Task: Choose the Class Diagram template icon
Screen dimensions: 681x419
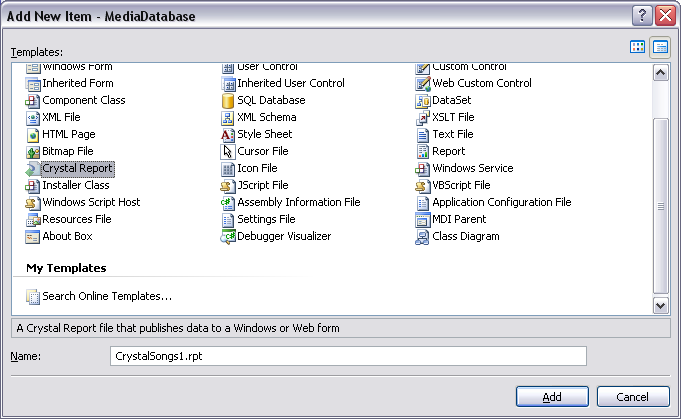Action: 422,237
